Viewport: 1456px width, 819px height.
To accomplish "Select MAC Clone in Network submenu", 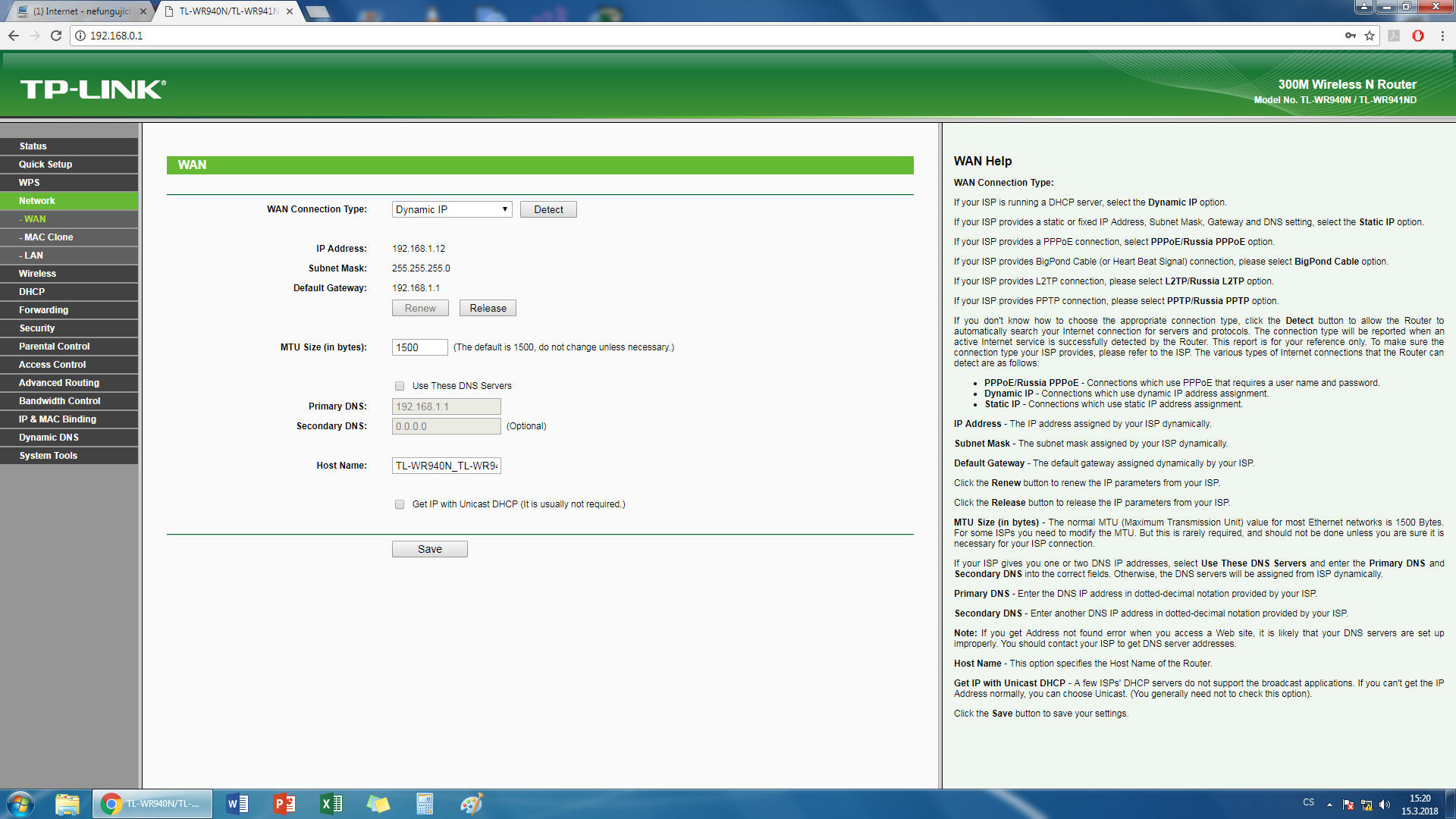I will click(49, 237).
